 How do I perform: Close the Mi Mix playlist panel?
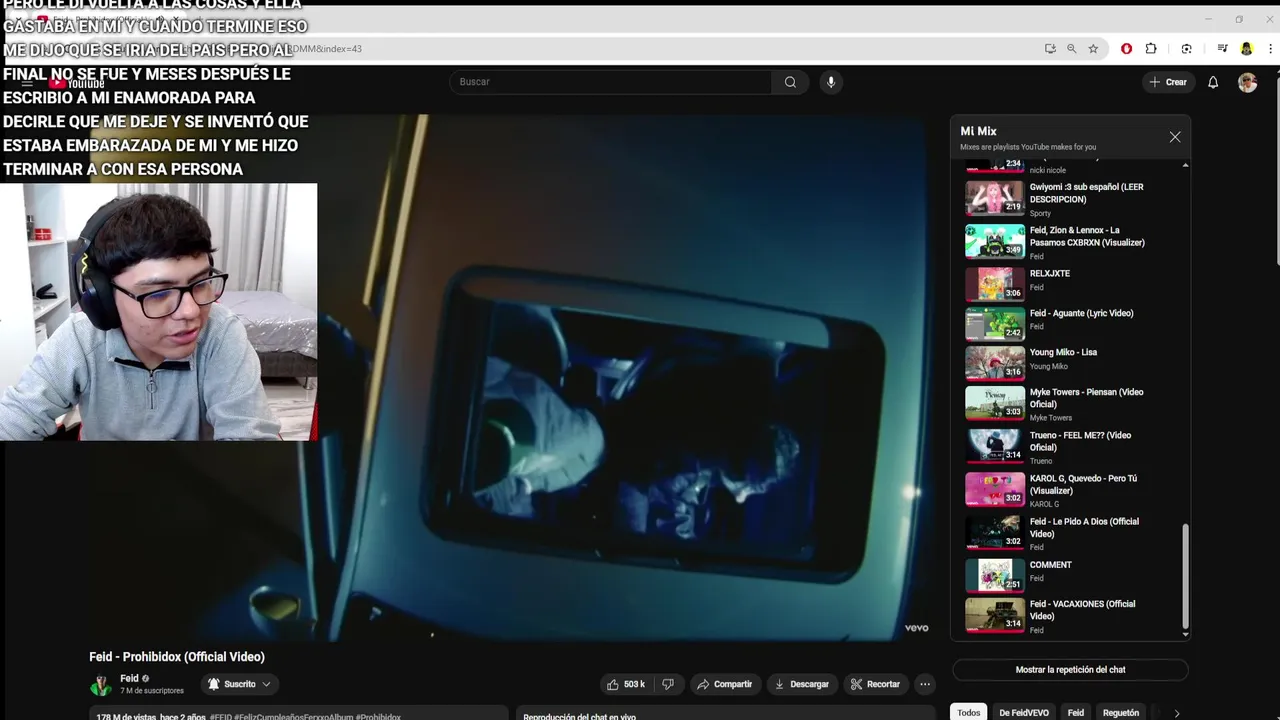coord(1175,137)
